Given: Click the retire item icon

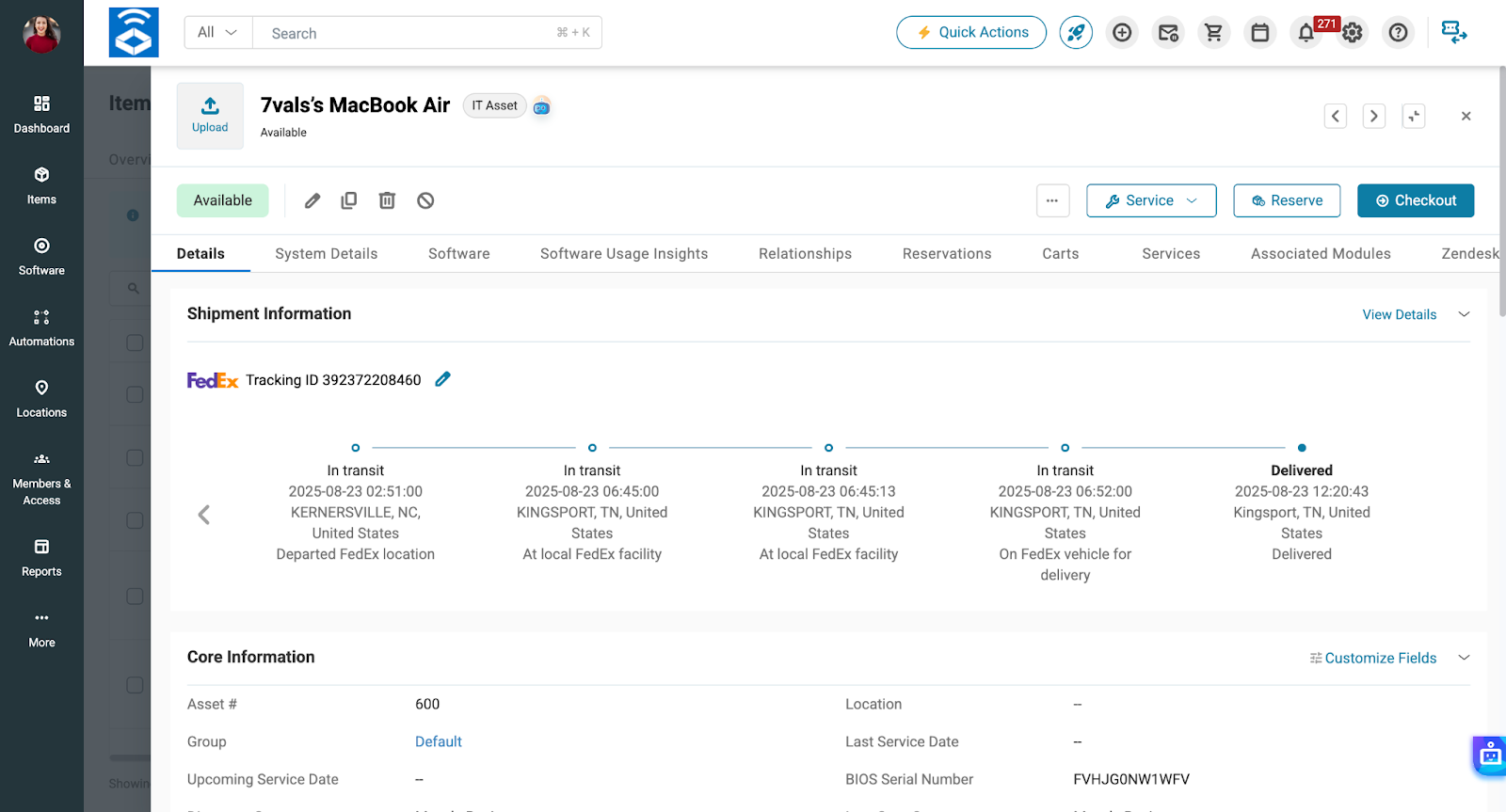Looking at the screenshot, I should point(425,200).
